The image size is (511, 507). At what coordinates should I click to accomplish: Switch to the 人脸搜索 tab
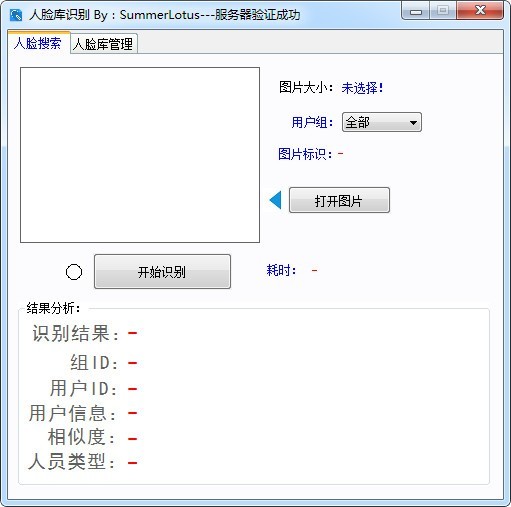[38, 43]
